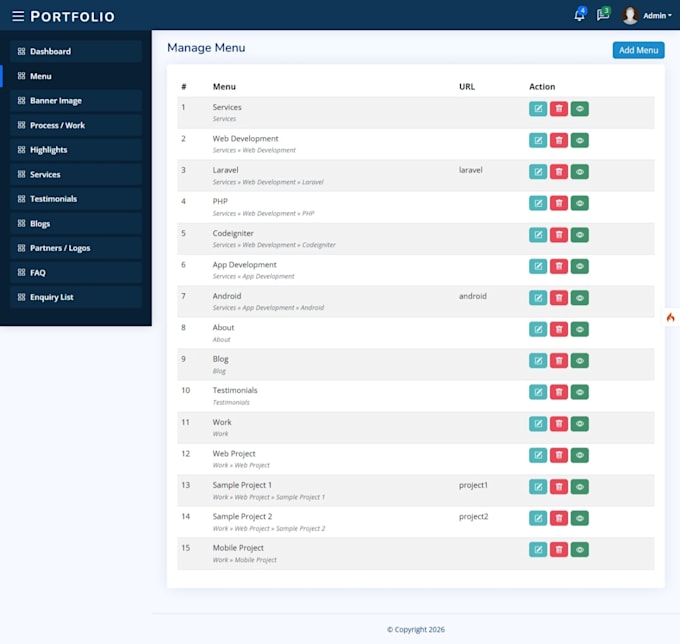Toggle visibility of About row
This screenshot has width=680, height=644.
pos(579,329)
